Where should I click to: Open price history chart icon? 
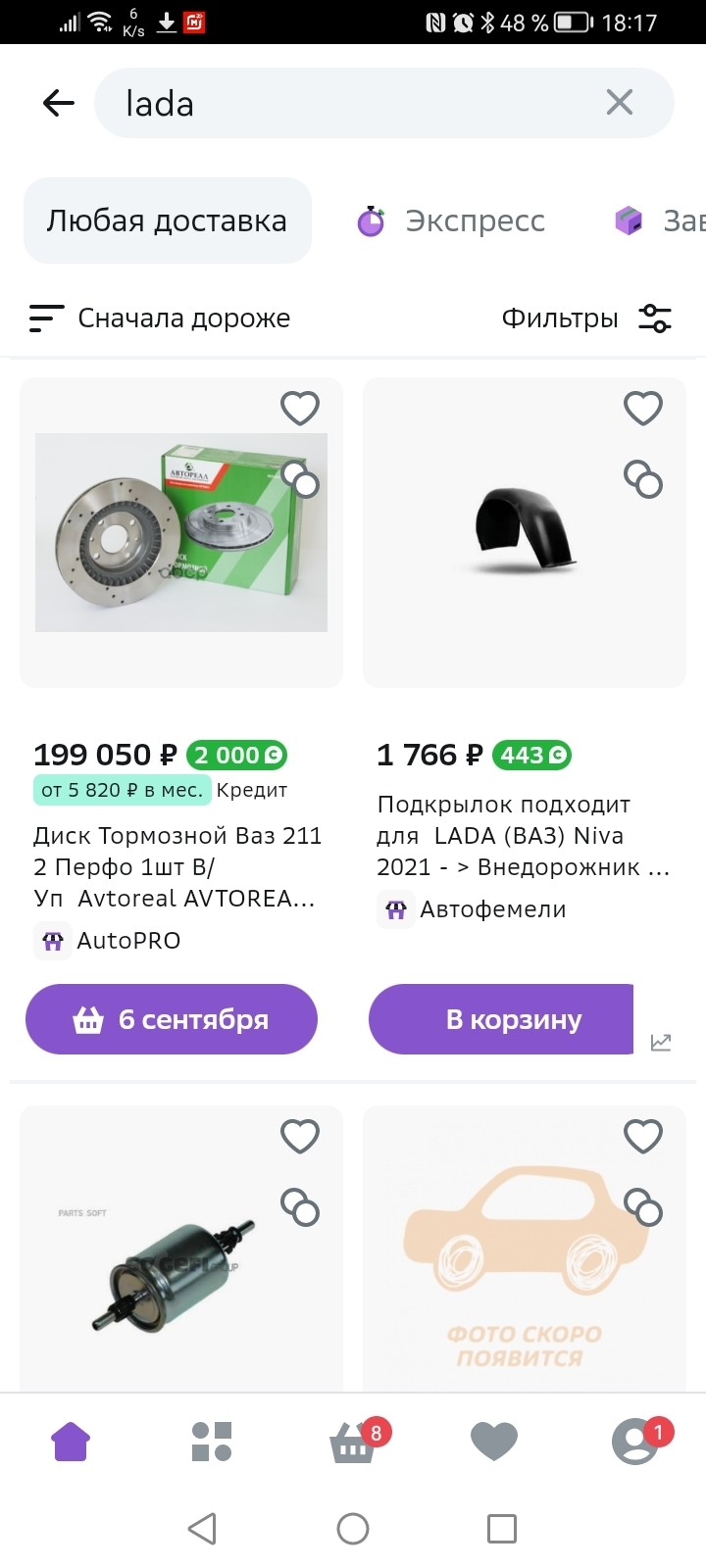click(x=661, y=1042)
